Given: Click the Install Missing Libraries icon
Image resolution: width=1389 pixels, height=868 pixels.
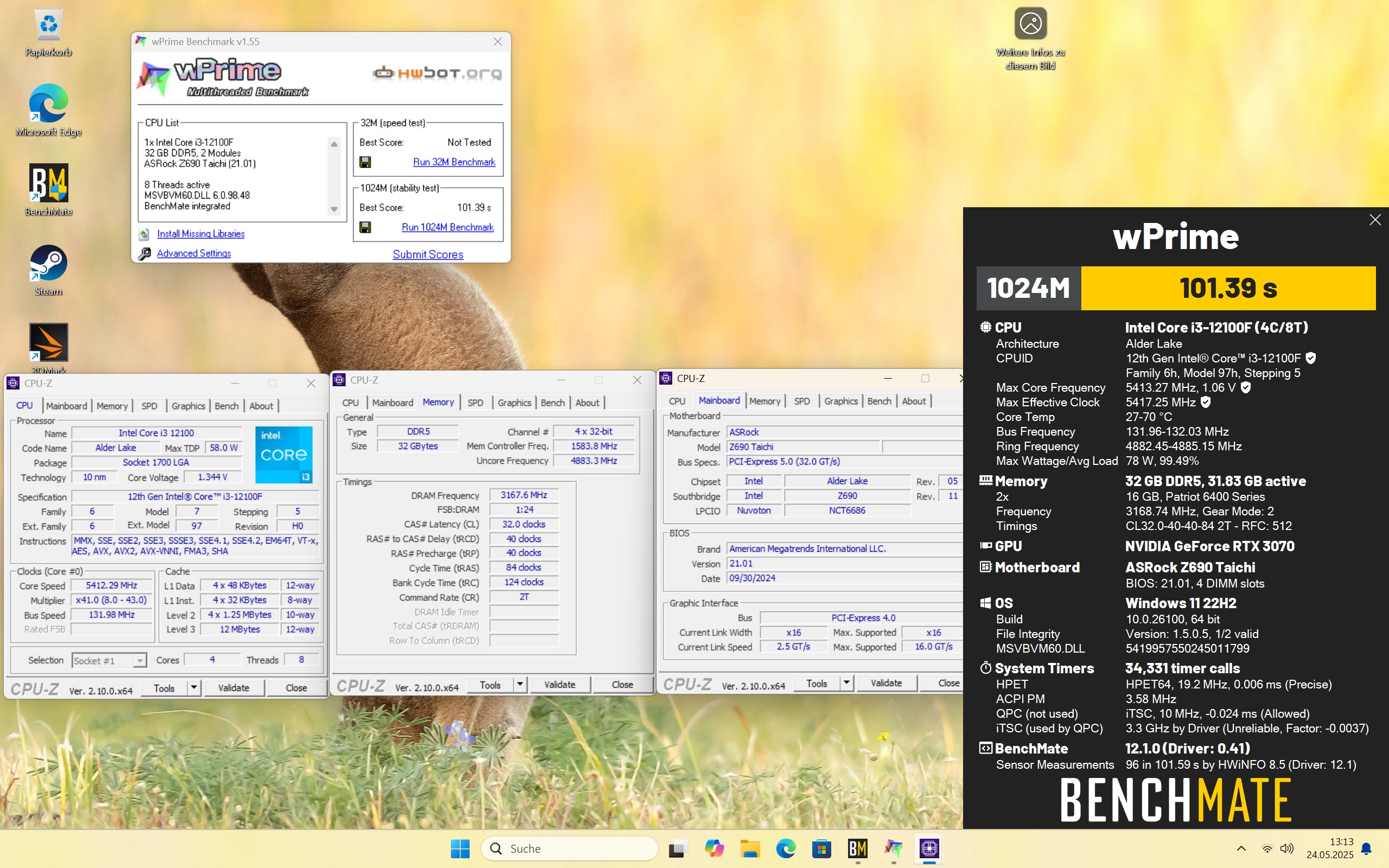Looking at the screenshot, I should click(145, 234).
